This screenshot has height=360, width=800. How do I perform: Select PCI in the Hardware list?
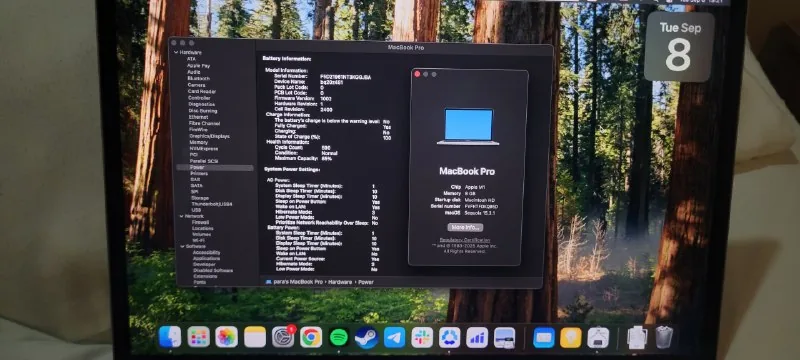coord(194,155)
